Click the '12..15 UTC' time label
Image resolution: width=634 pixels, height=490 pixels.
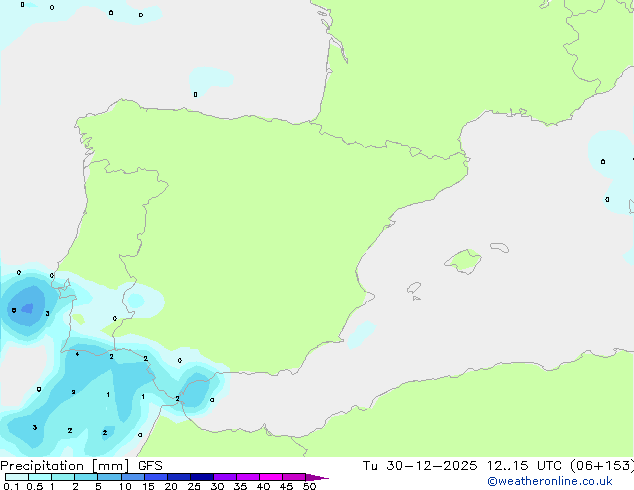coord(524,466)
